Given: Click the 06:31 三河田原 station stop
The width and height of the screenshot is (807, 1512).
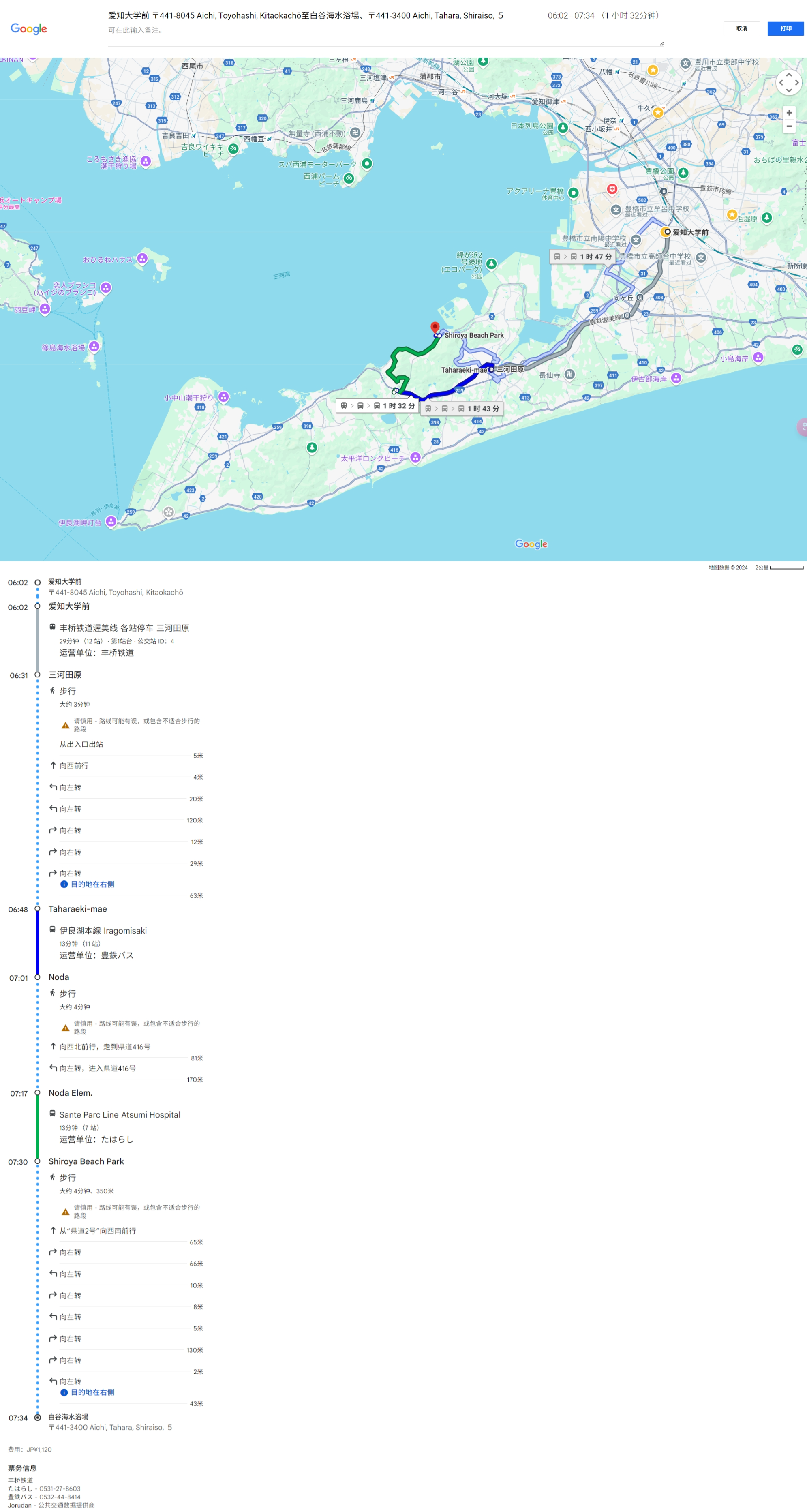Looking at the screenshot, I should coord(64,675).
